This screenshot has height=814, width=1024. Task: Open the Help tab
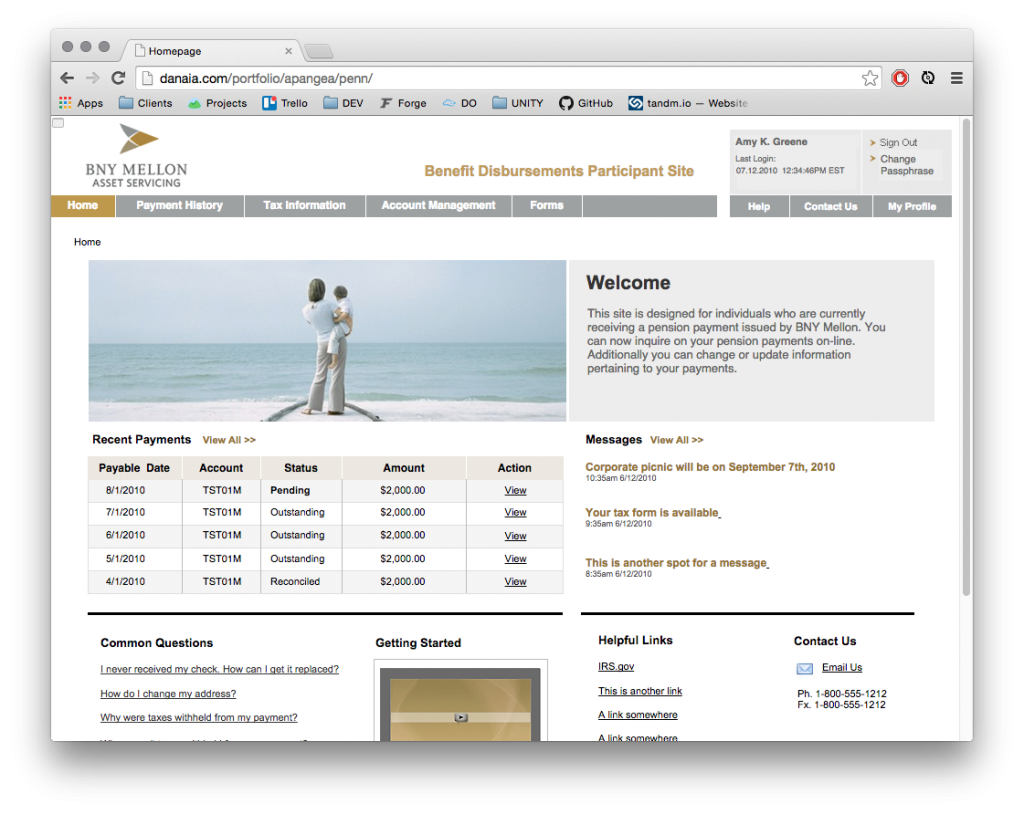point(759,206)
